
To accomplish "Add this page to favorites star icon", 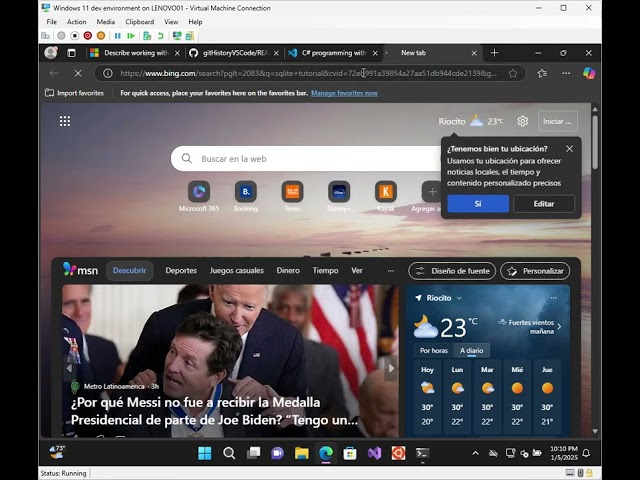I will pos(513,73).
